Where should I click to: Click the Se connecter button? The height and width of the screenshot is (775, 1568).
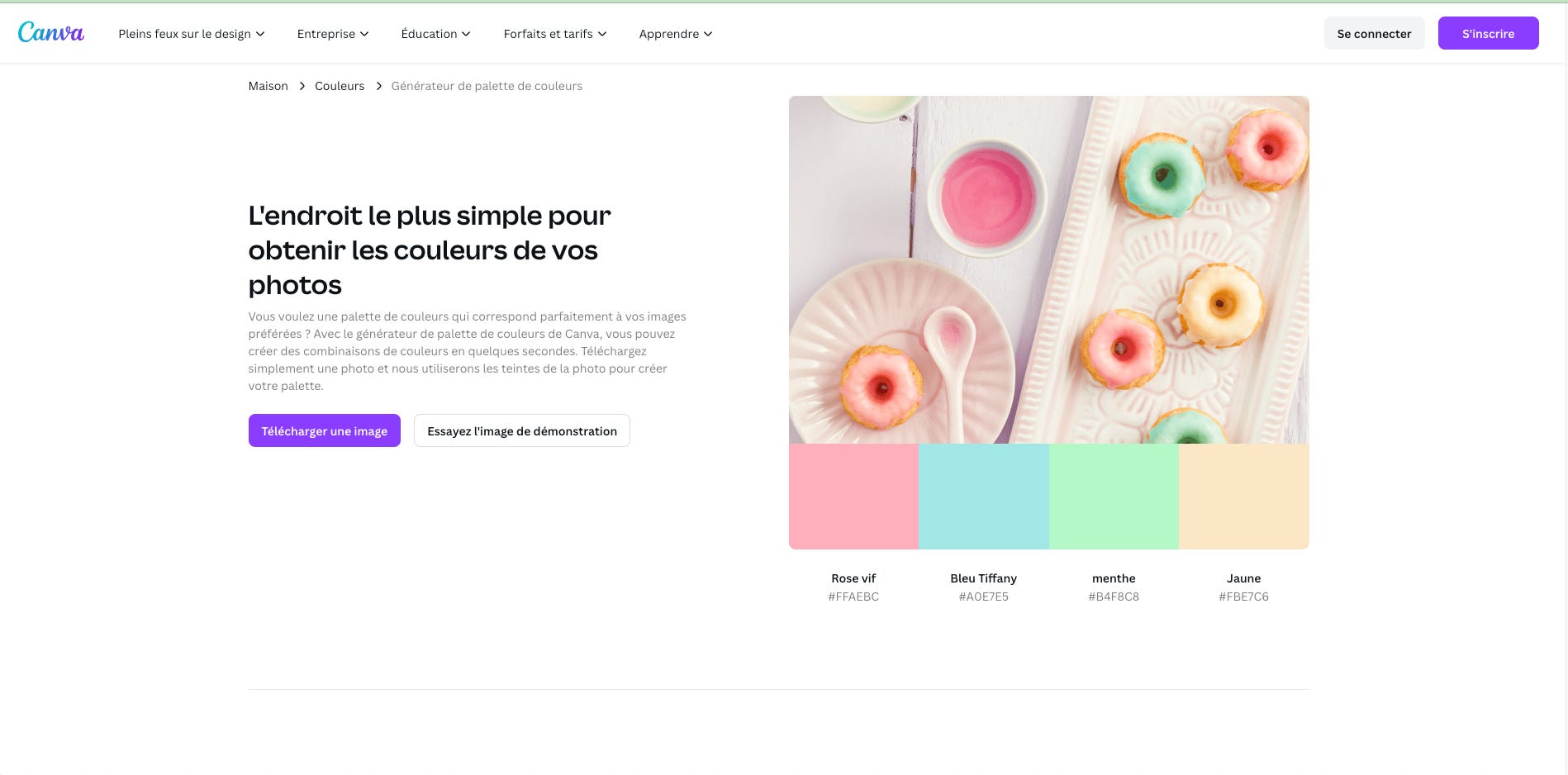coord(1374,33)
